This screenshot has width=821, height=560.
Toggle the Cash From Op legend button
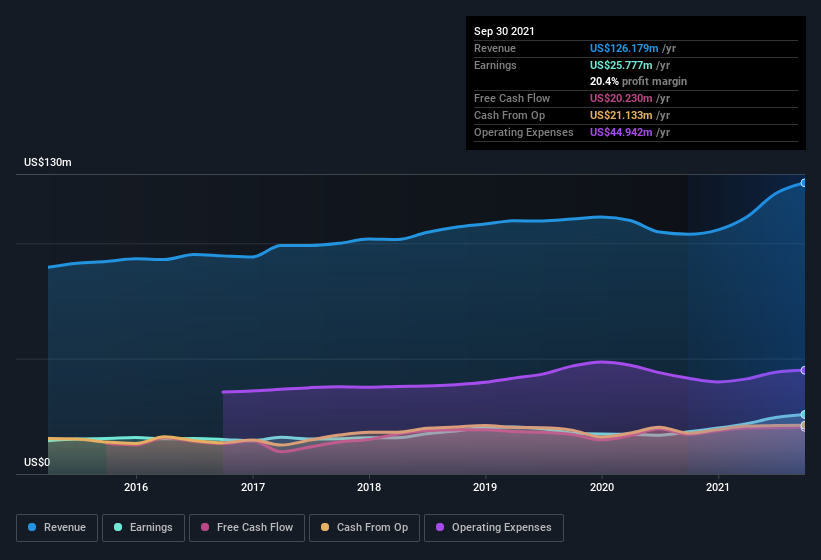(364, 528)
